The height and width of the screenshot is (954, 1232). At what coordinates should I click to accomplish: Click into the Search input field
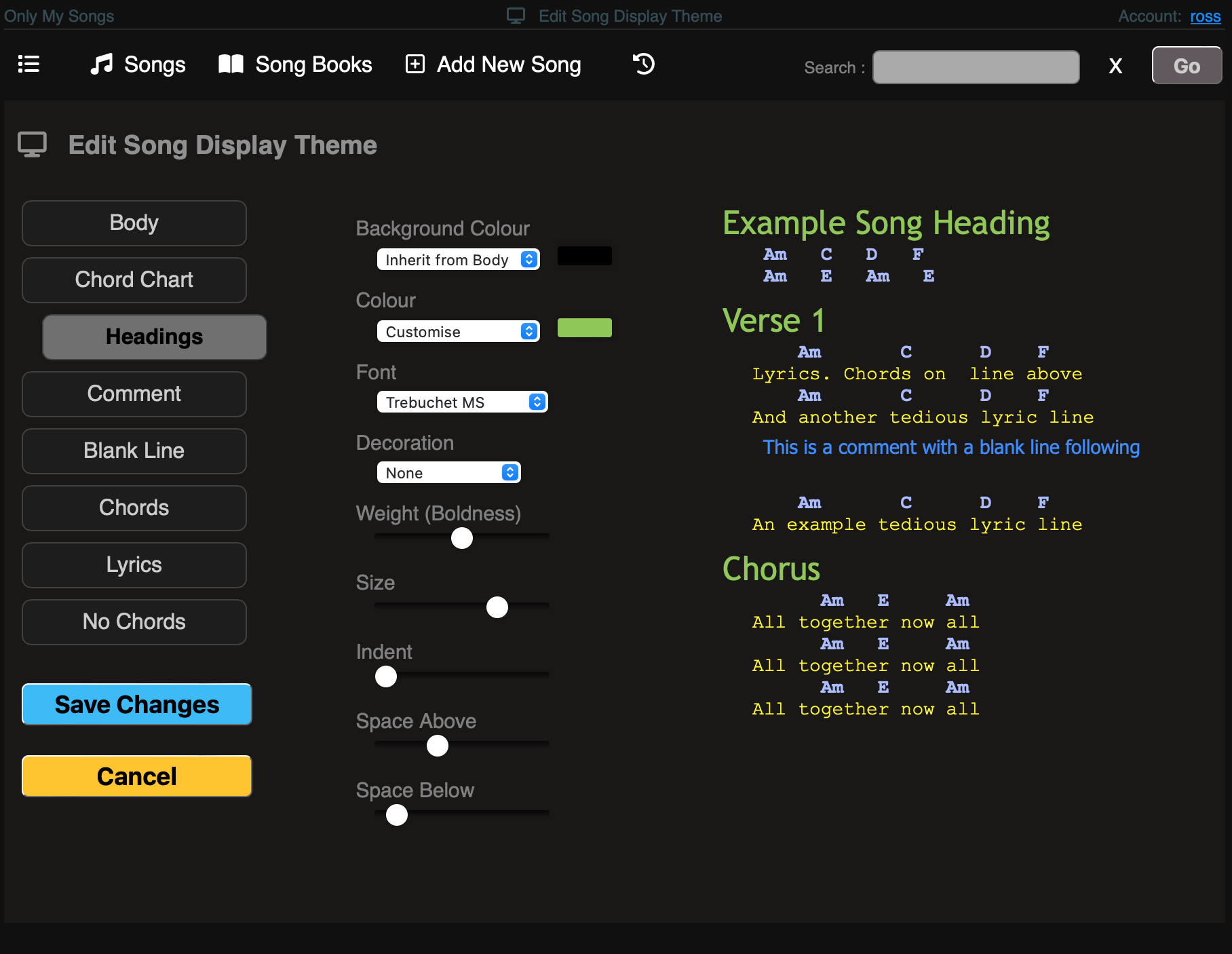point(976,67)
